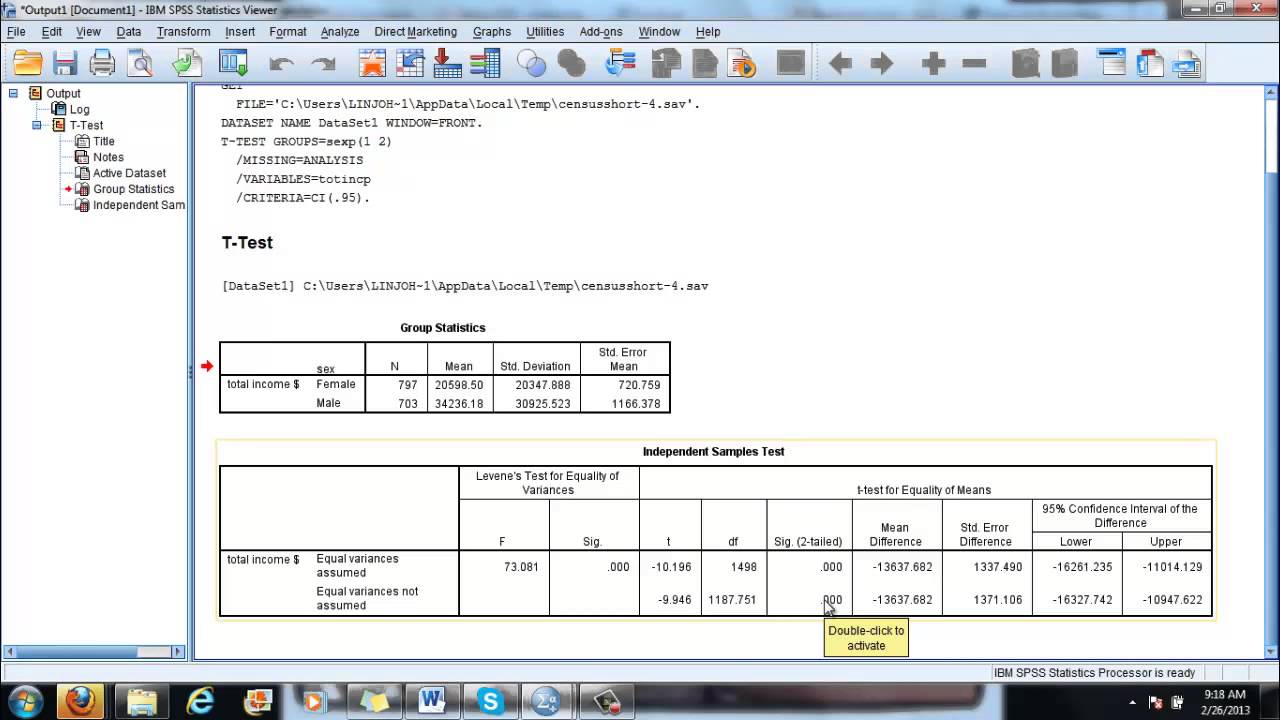Click the df value 1187.751
The image size is (1280, 720).
(x=733, y=600)
